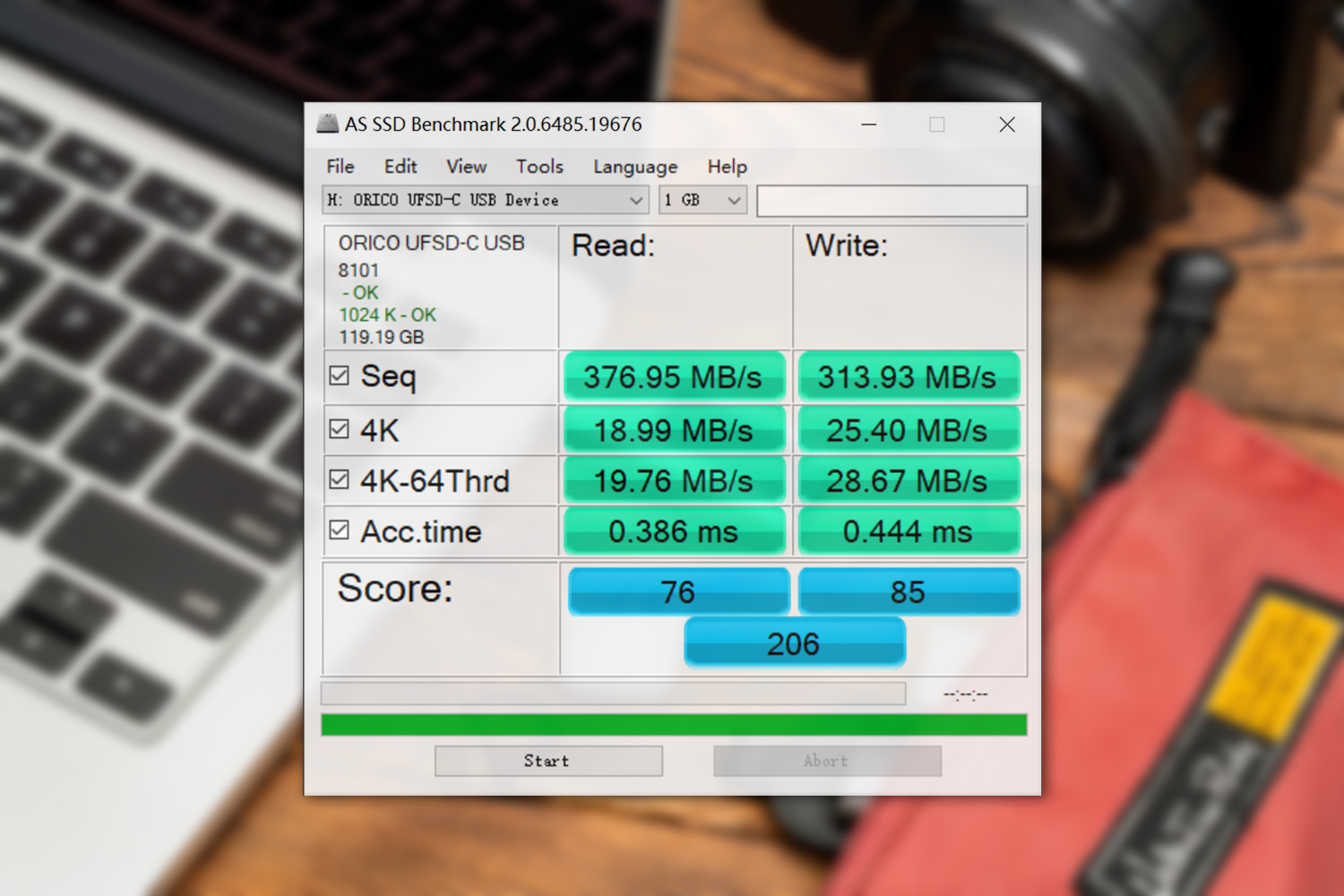The width and height of the screenshot is (1344, 896).
Task: Open the 1 GB test size dropdown
Action: (702, 200)
